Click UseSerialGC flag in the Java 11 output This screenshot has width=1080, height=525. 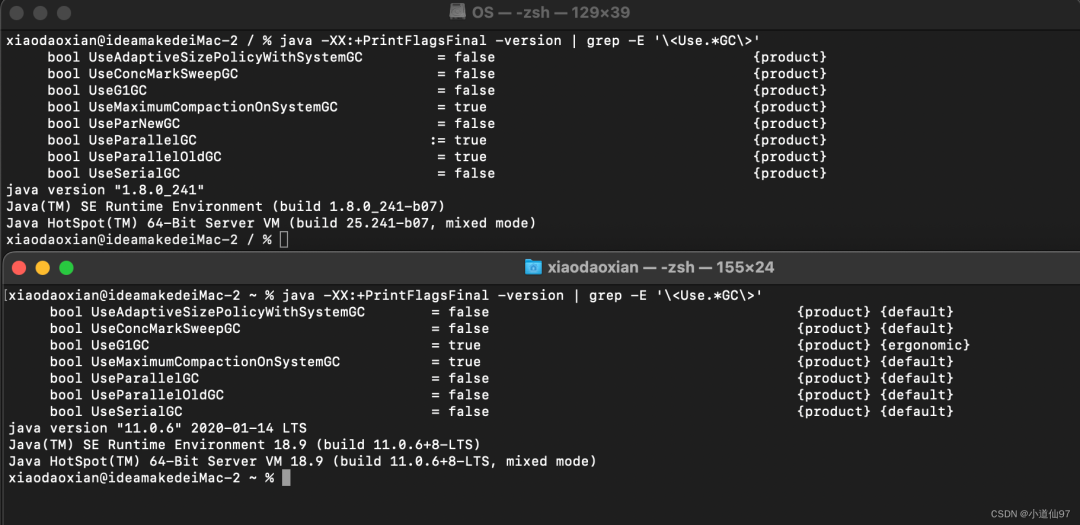(x=136, y=411)
